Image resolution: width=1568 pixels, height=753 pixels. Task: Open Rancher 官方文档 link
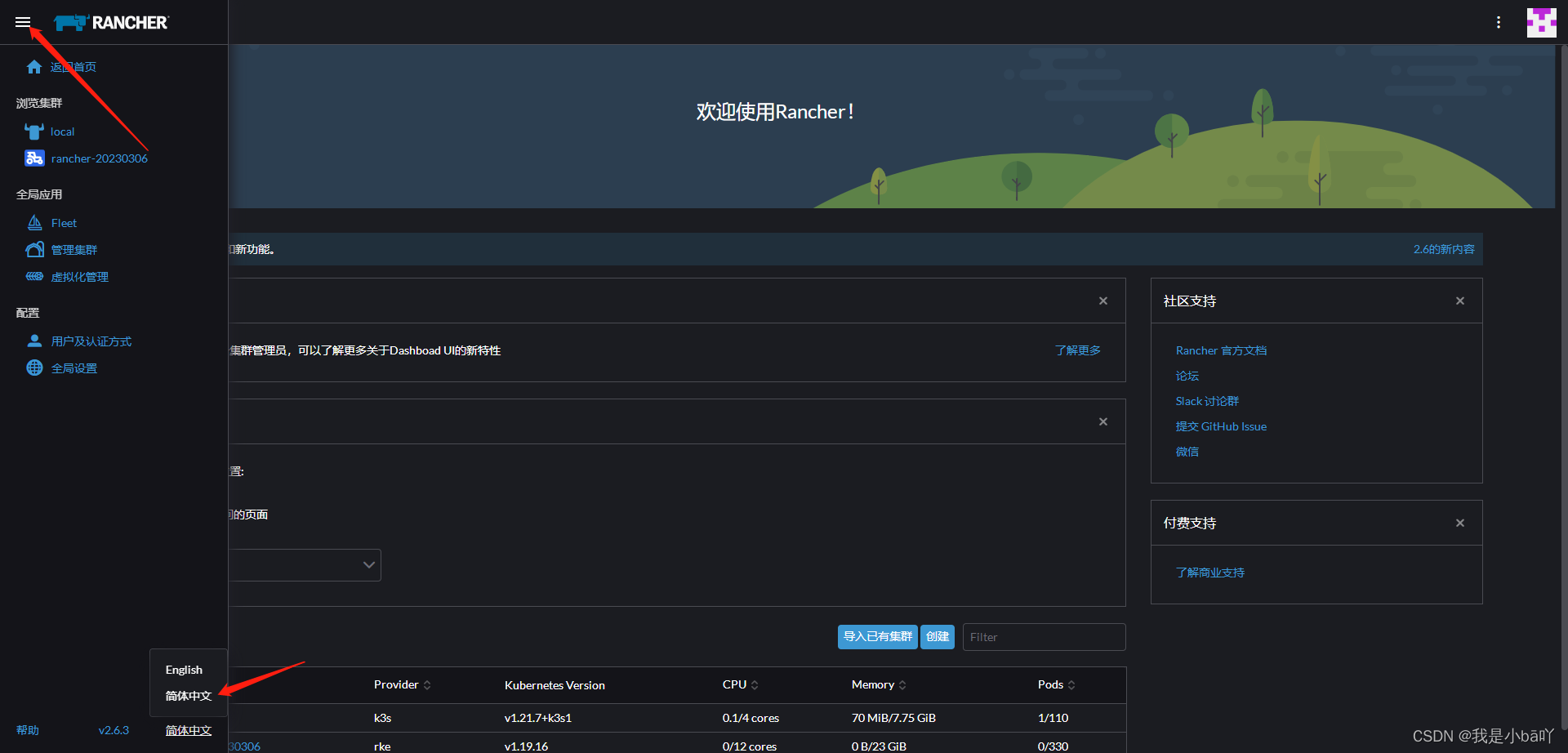pyautogui.click(x=1221, y=350)
